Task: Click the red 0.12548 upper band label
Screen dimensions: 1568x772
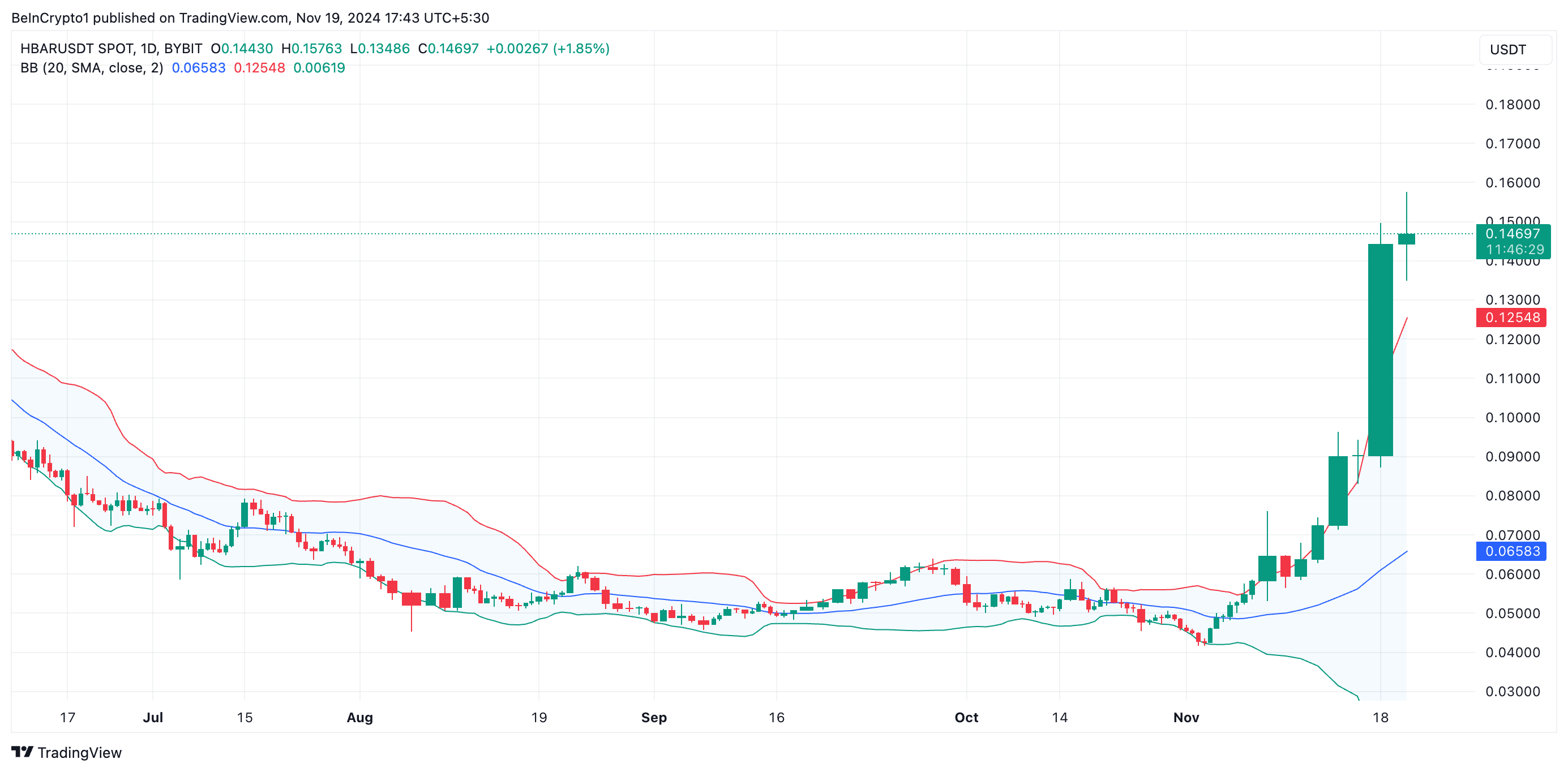Action: pos(1512,317)
